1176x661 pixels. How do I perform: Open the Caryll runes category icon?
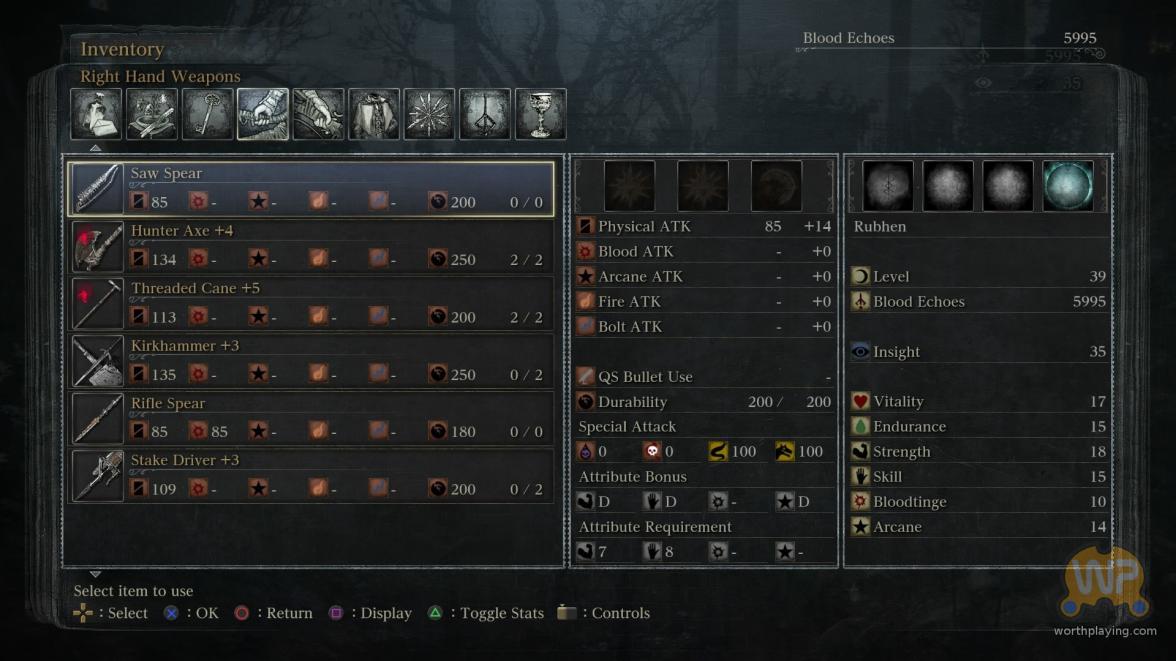pyautogui.click(x=485, y=114)
